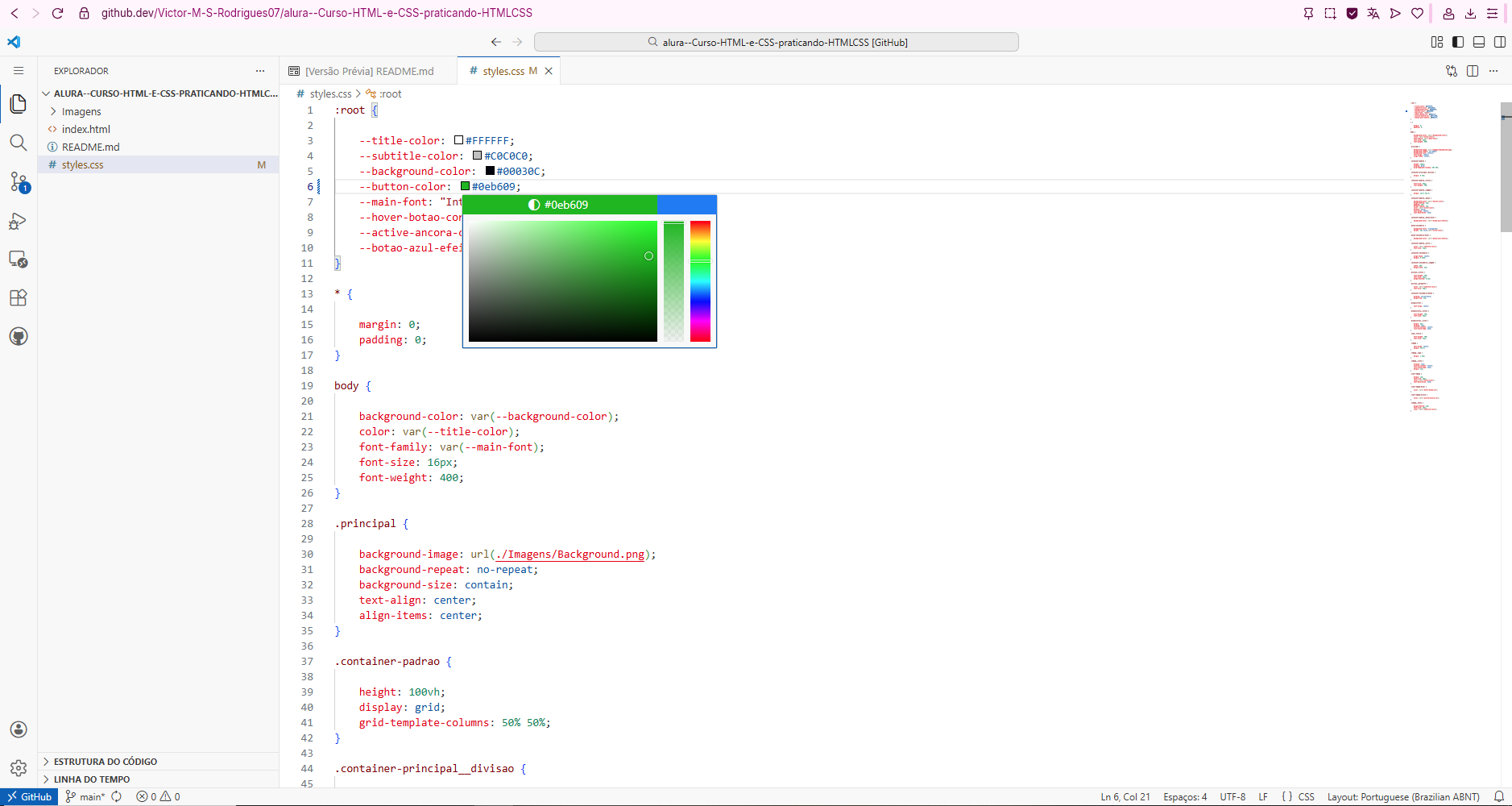Expand the ESTRUTURA DO CÓDIGO section

pos(105,762)
